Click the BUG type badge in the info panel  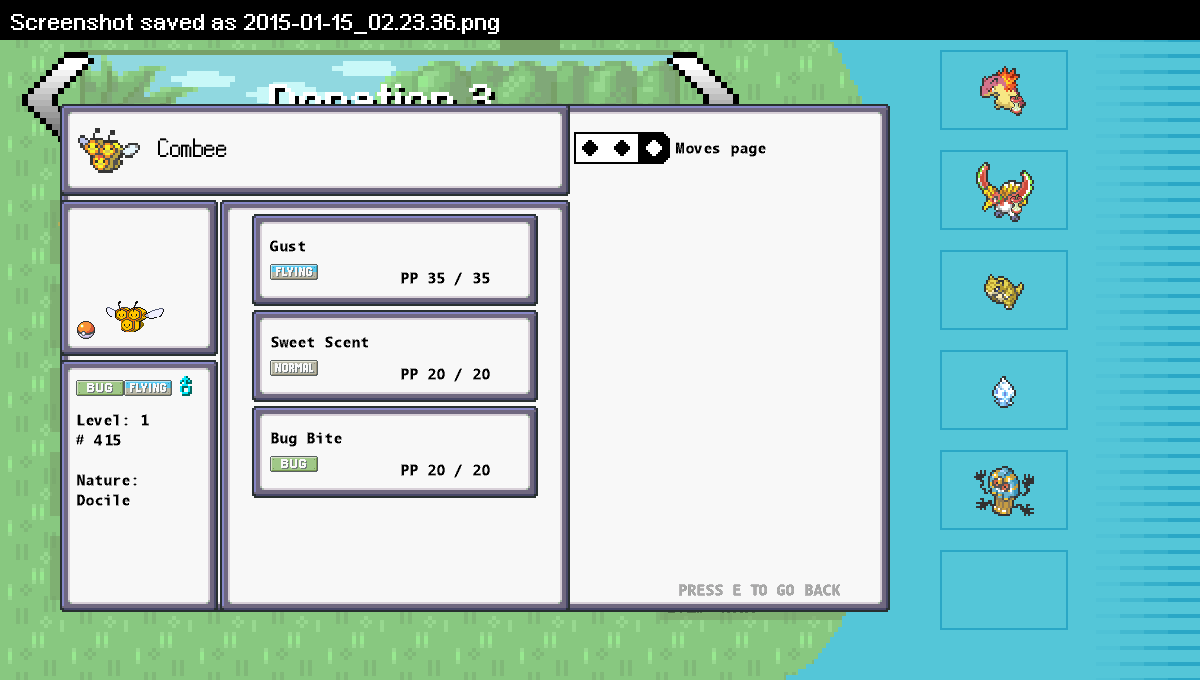tap(100, 388)
